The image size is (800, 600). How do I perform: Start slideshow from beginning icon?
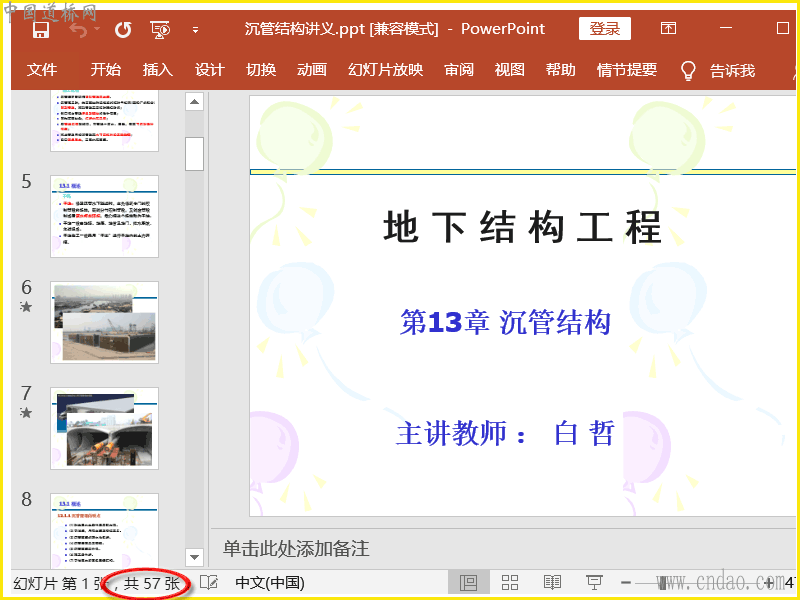(x=160, y=29)
